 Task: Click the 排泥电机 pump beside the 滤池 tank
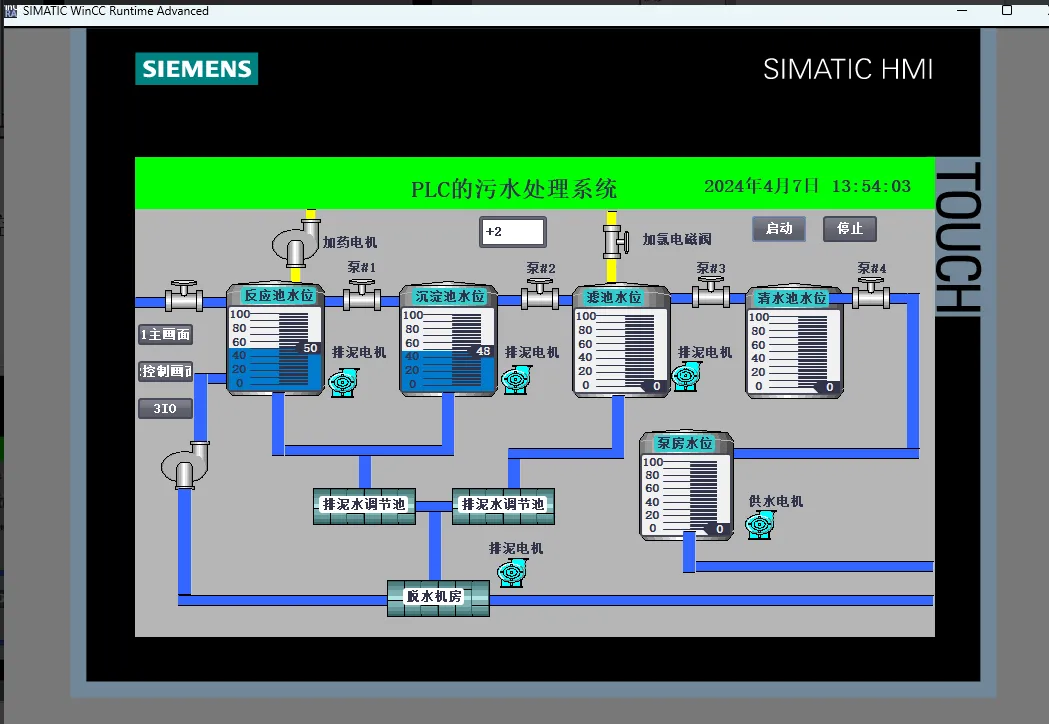pos(686,375)
